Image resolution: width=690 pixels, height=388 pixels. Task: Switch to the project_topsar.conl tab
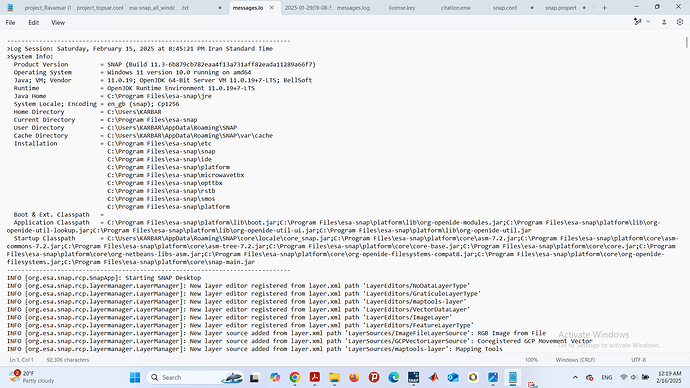pyautogui.click(x=100, y=8)
